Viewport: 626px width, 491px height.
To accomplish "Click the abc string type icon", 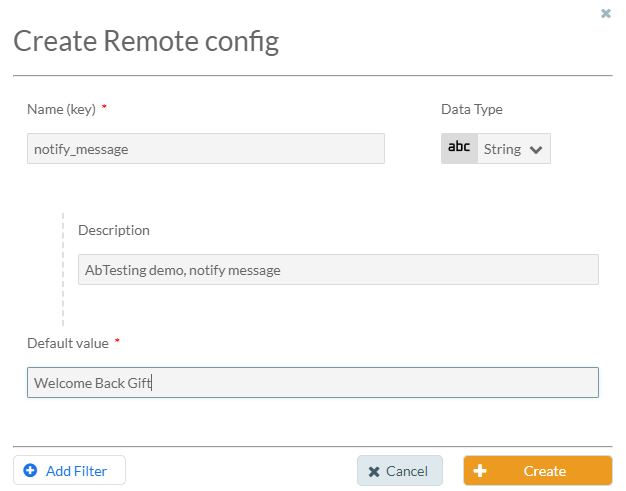I will [459, 148].
